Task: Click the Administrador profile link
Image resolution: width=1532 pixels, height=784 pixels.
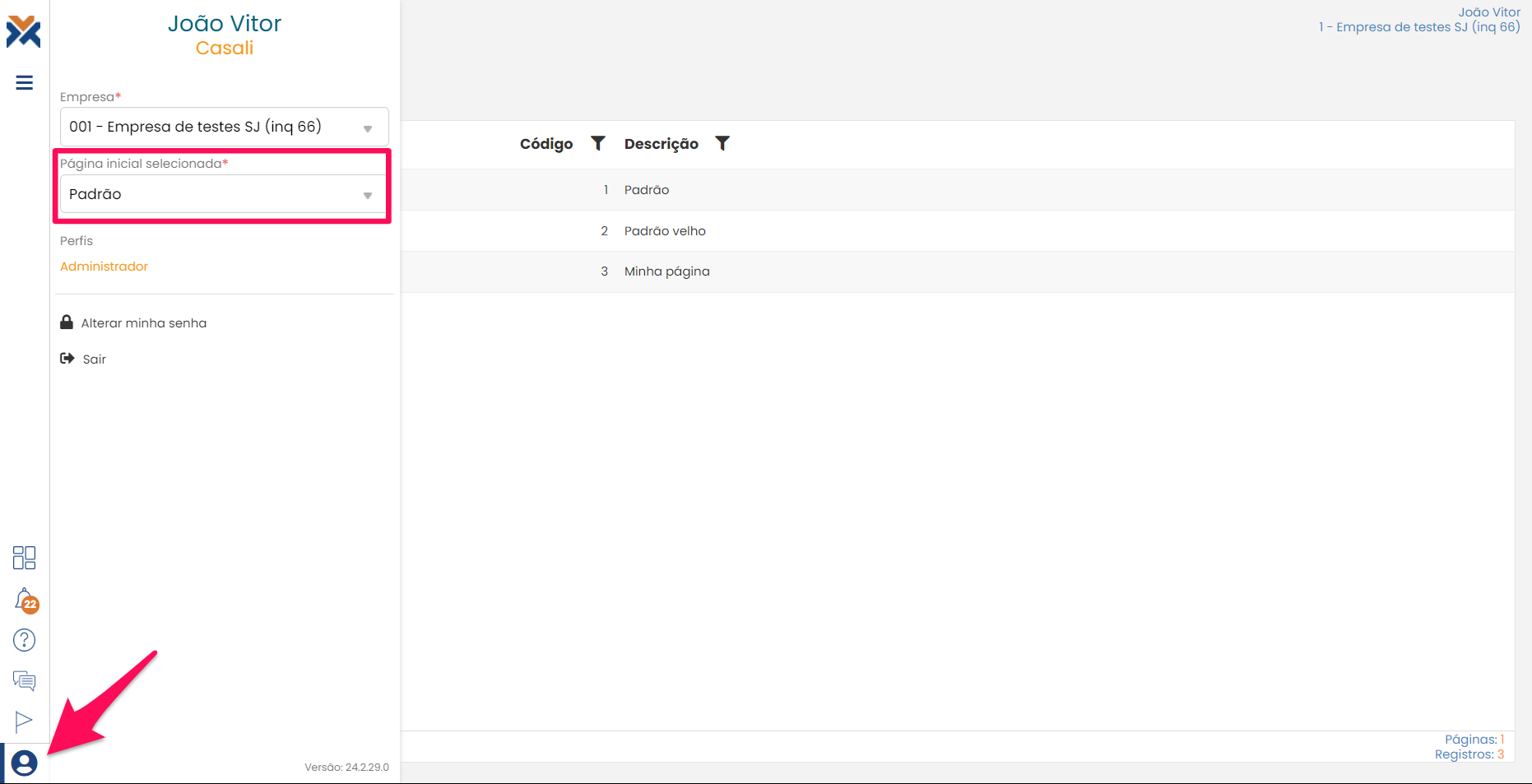Action: tap(104, 267)
